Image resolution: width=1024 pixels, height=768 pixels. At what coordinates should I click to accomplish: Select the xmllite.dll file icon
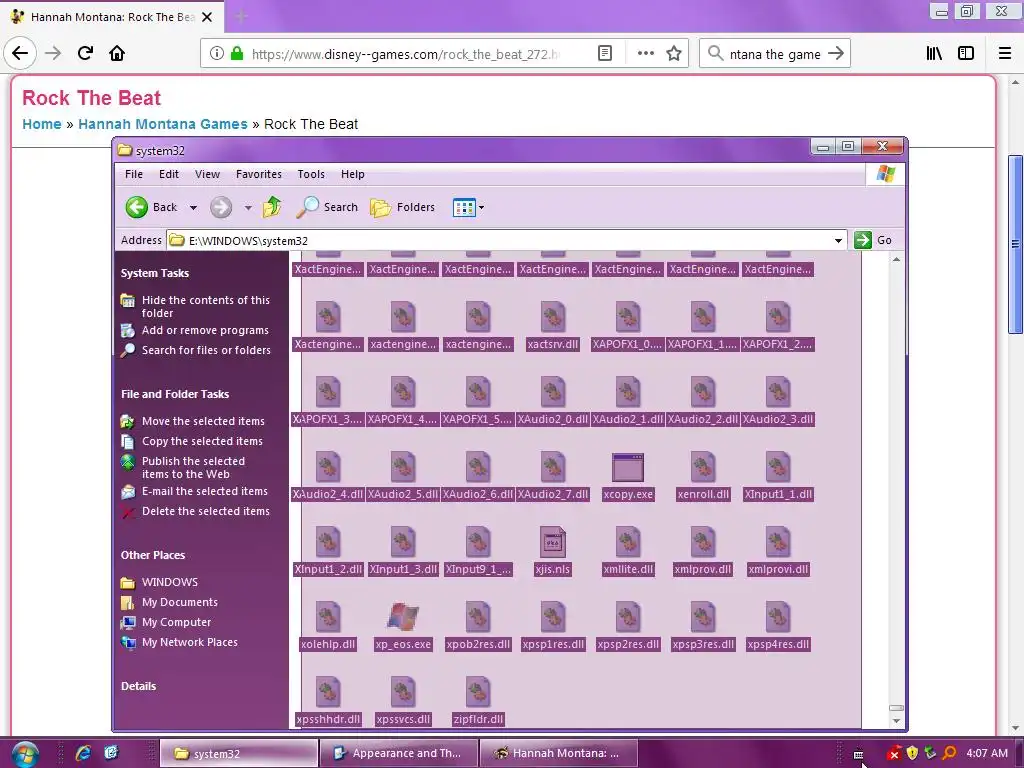pos(628,542)
